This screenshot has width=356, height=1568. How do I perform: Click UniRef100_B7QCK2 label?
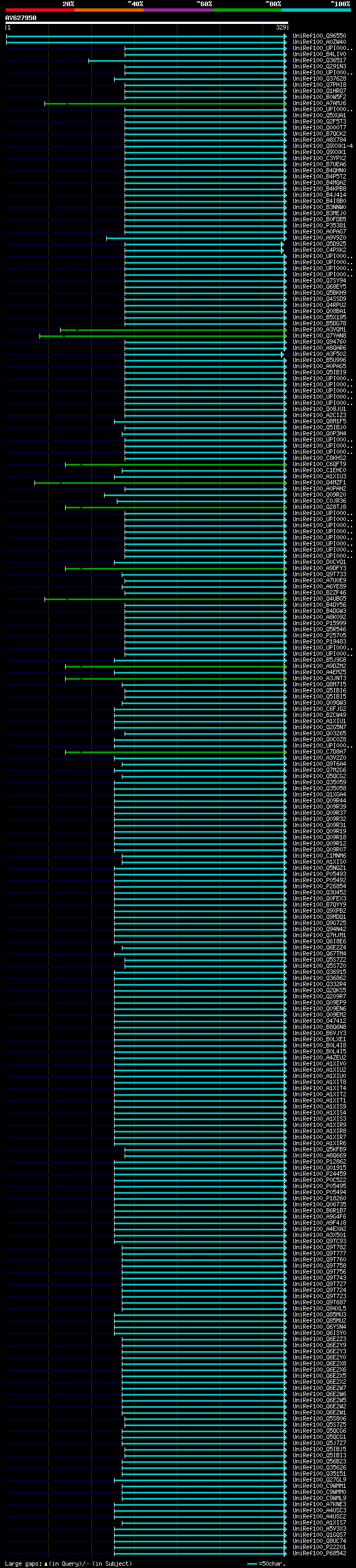[x=319, y=134]
